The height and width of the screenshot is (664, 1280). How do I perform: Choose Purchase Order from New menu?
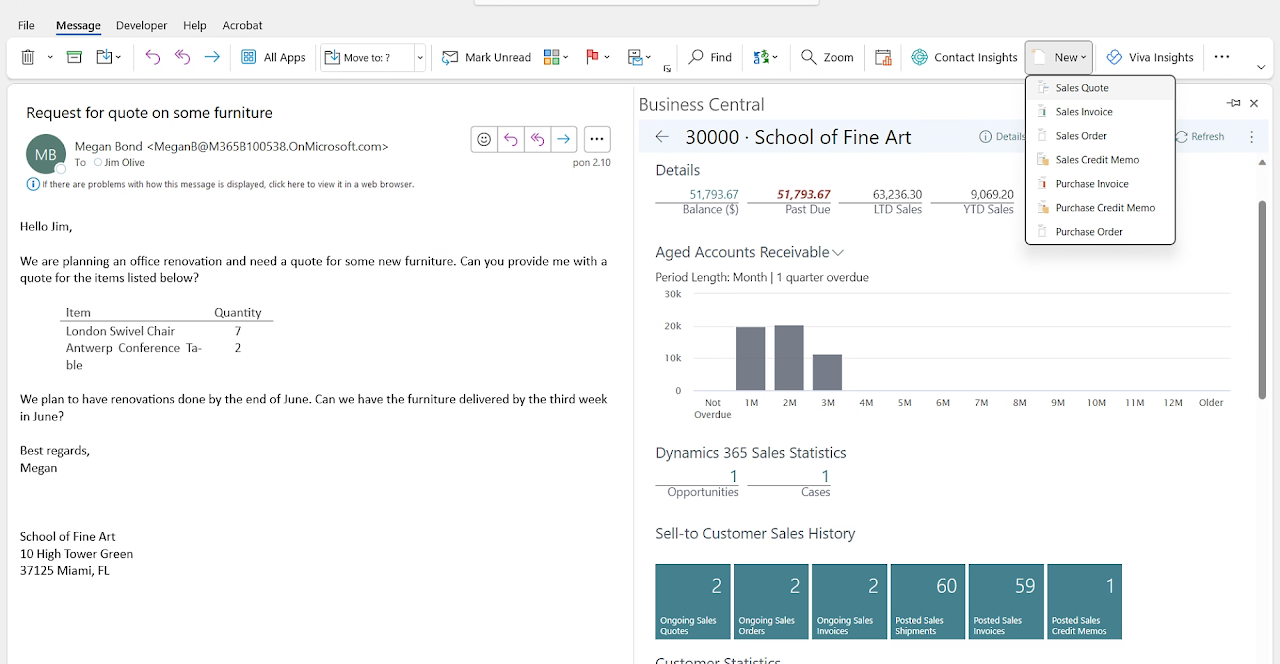1100,232
